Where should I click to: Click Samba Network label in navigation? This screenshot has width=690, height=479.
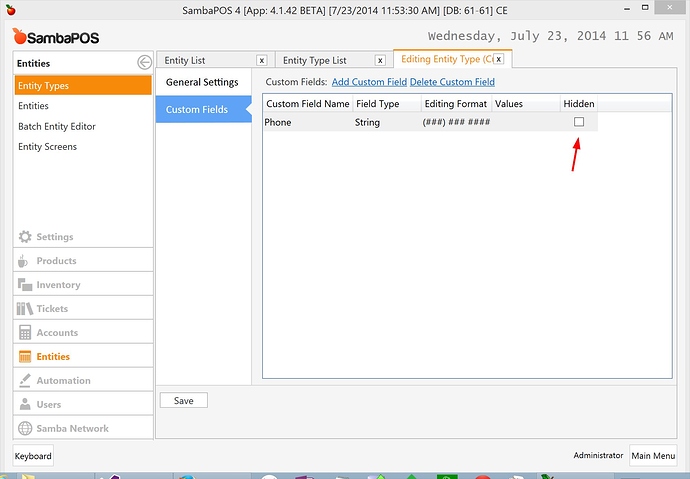(73, 428)
